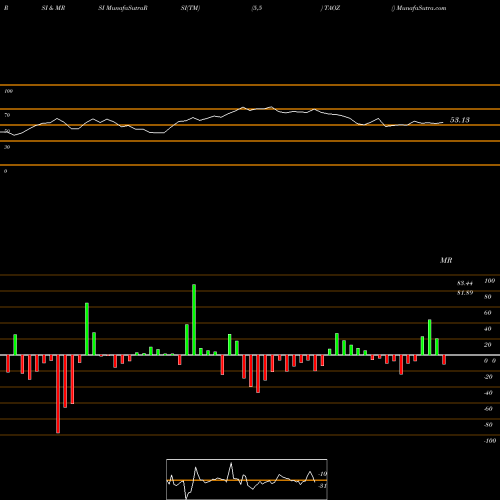Open the mini oscillator thumbnail chart
This screenshot has height=500, width=500.
pyautogui.click(x=247, y=479)
